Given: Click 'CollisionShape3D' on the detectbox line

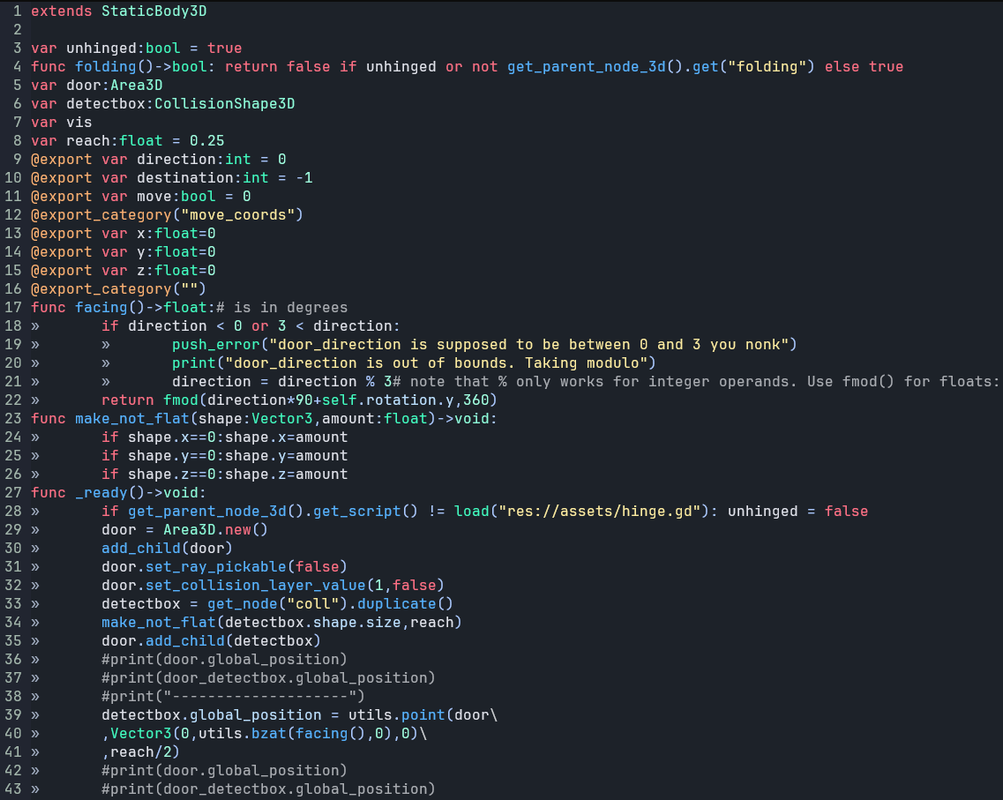Looking at the screenshot, I should point(225,104).
